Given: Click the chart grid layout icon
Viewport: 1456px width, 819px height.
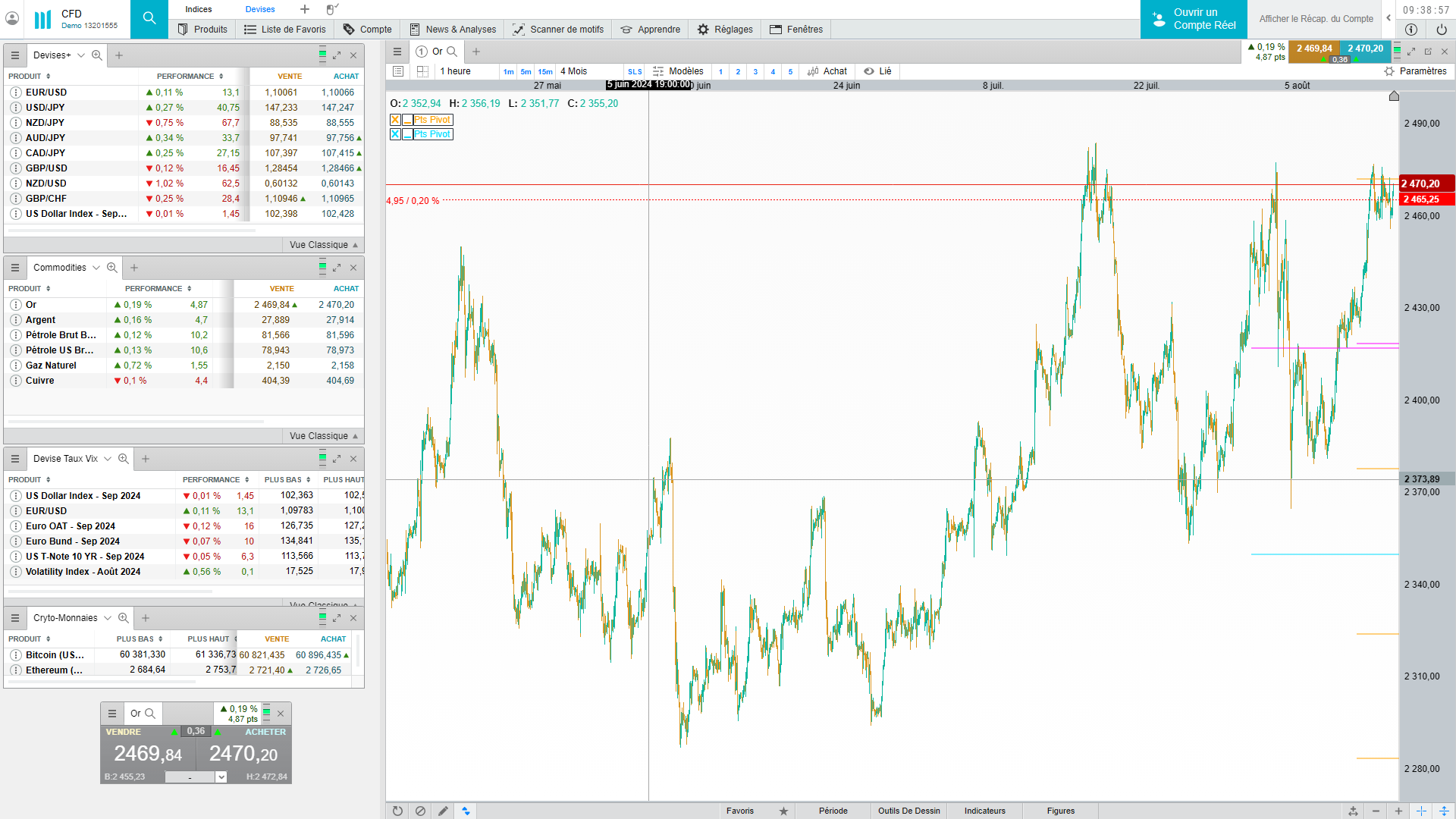Looking at the screenshot, I should (423, 71).
